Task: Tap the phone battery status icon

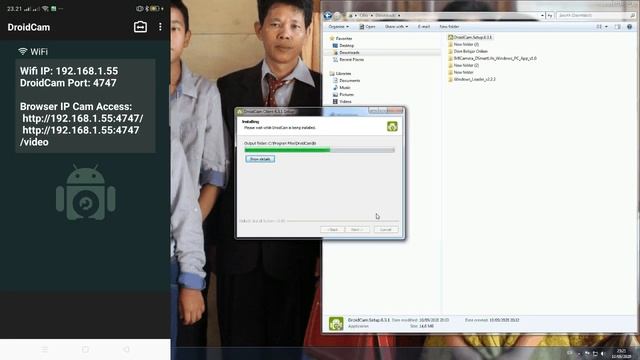Action: pos(154,8)
